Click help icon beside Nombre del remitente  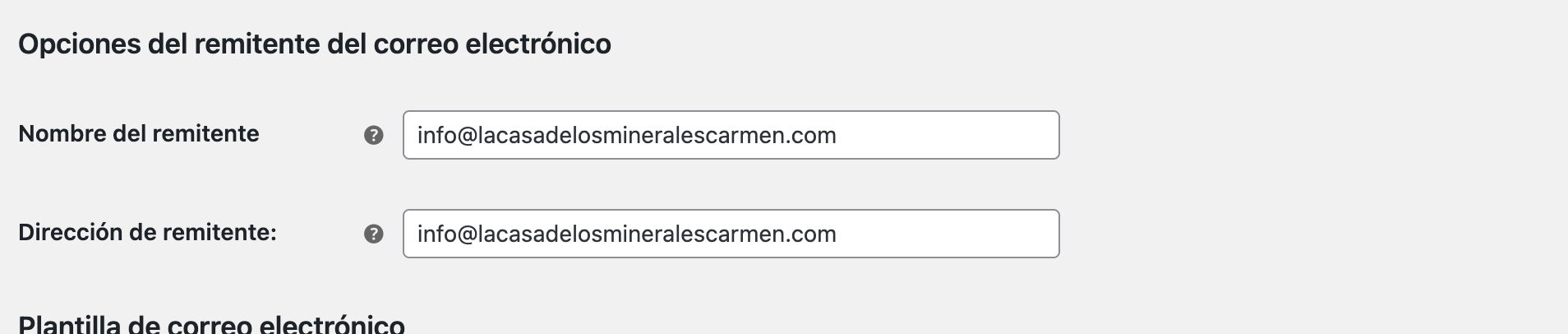(x=373, y=135)
